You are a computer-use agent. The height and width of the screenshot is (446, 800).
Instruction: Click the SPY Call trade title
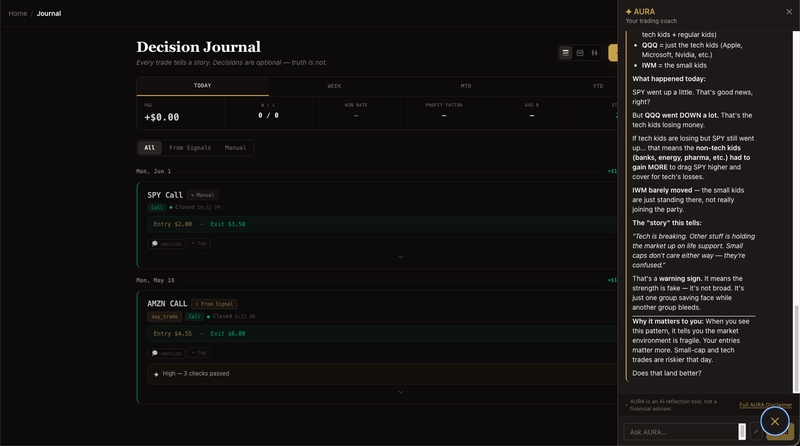click(x=165, y=195)
